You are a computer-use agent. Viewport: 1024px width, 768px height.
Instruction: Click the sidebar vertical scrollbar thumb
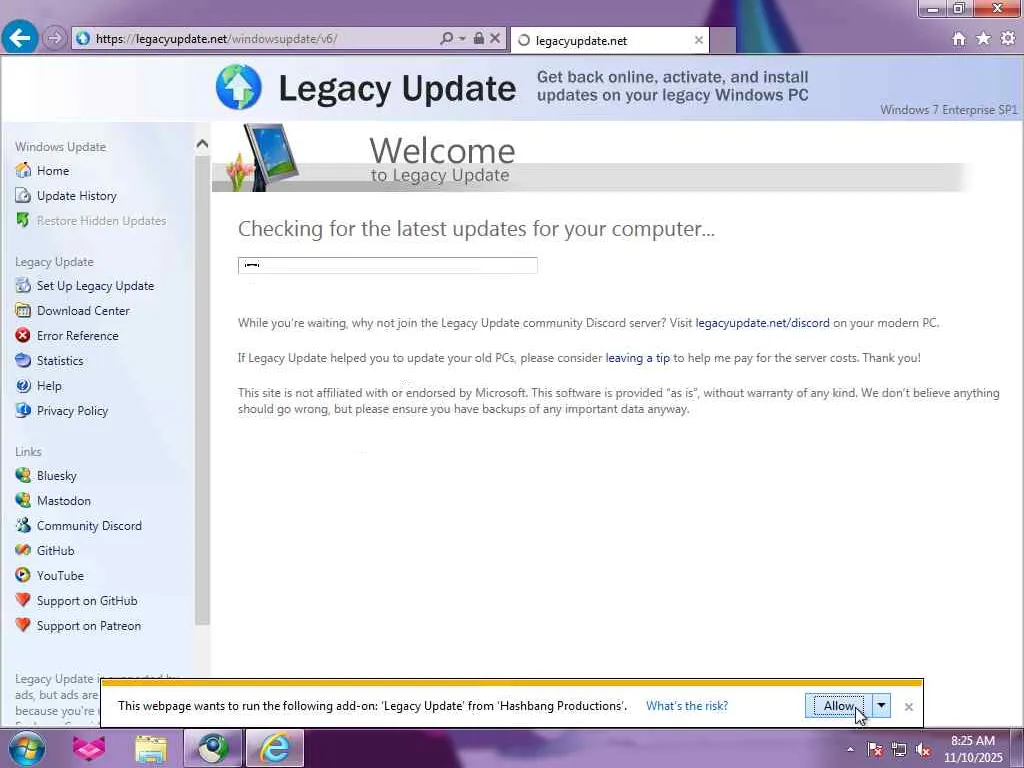pyautogui.click(x=202, y=389)
